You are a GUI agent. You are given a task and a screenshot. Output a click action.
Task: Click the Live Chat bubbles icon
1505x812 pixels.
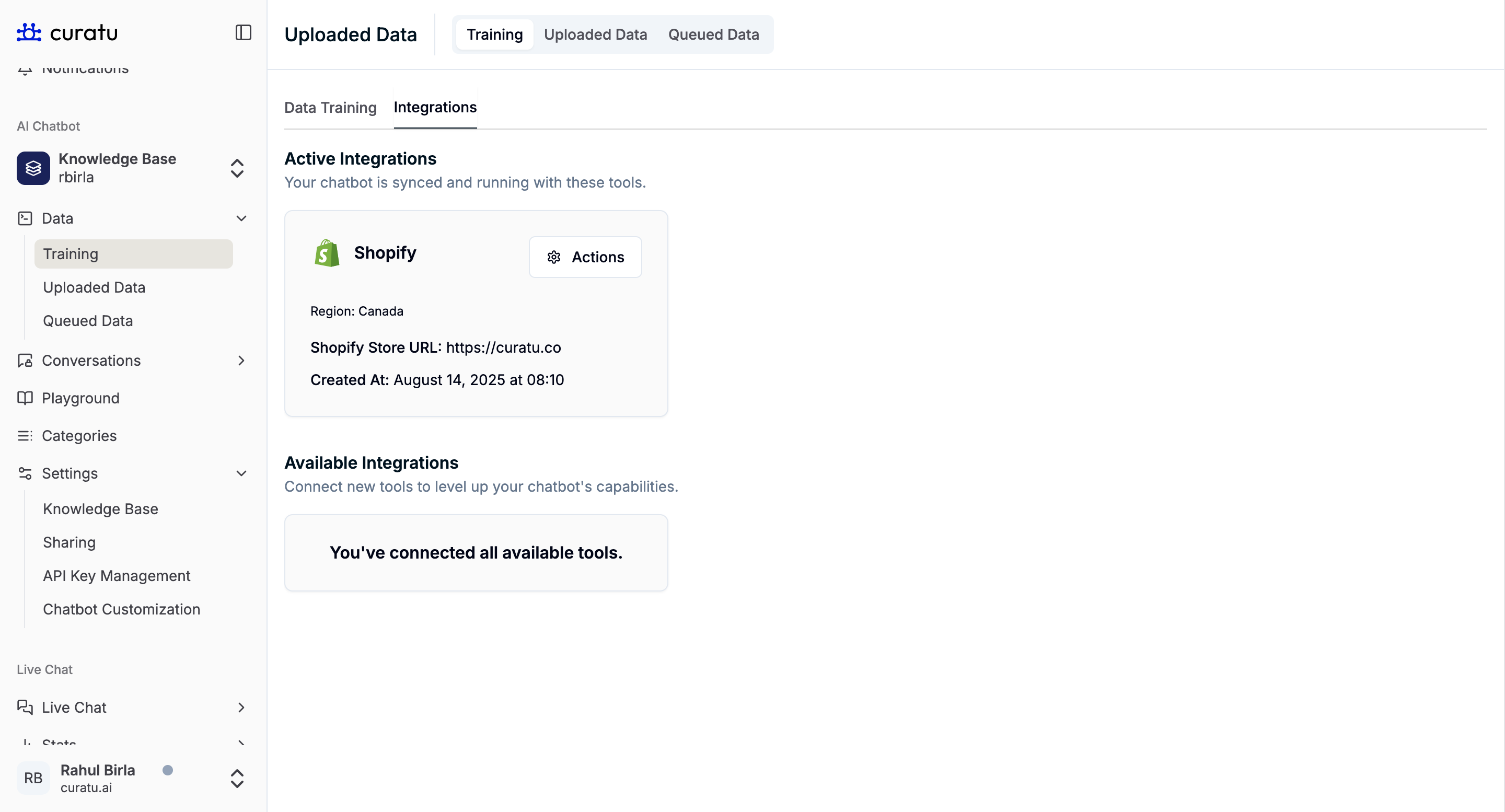click(25, 707)
